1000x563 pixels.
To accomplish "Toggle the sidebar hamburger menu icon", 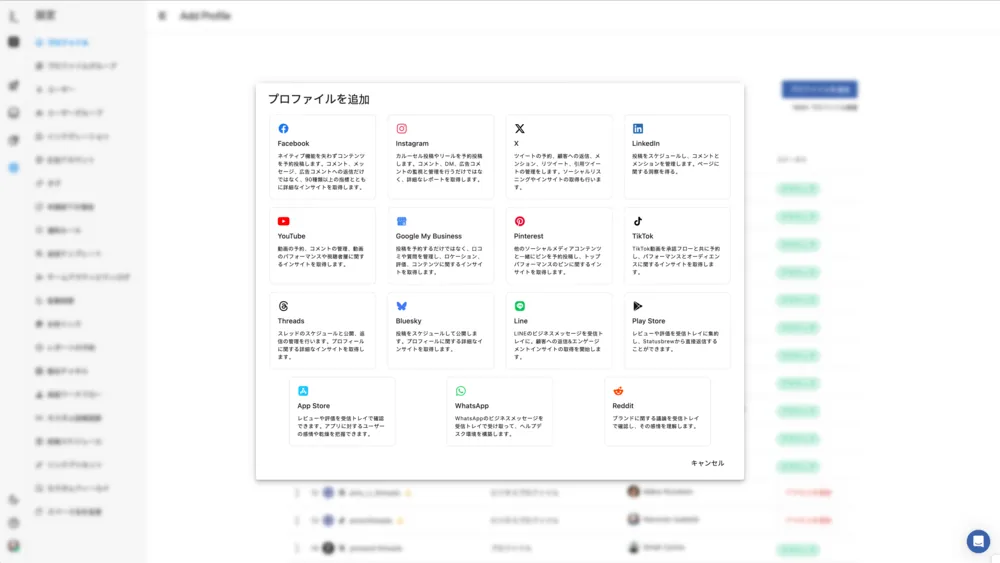I will 162,15.
